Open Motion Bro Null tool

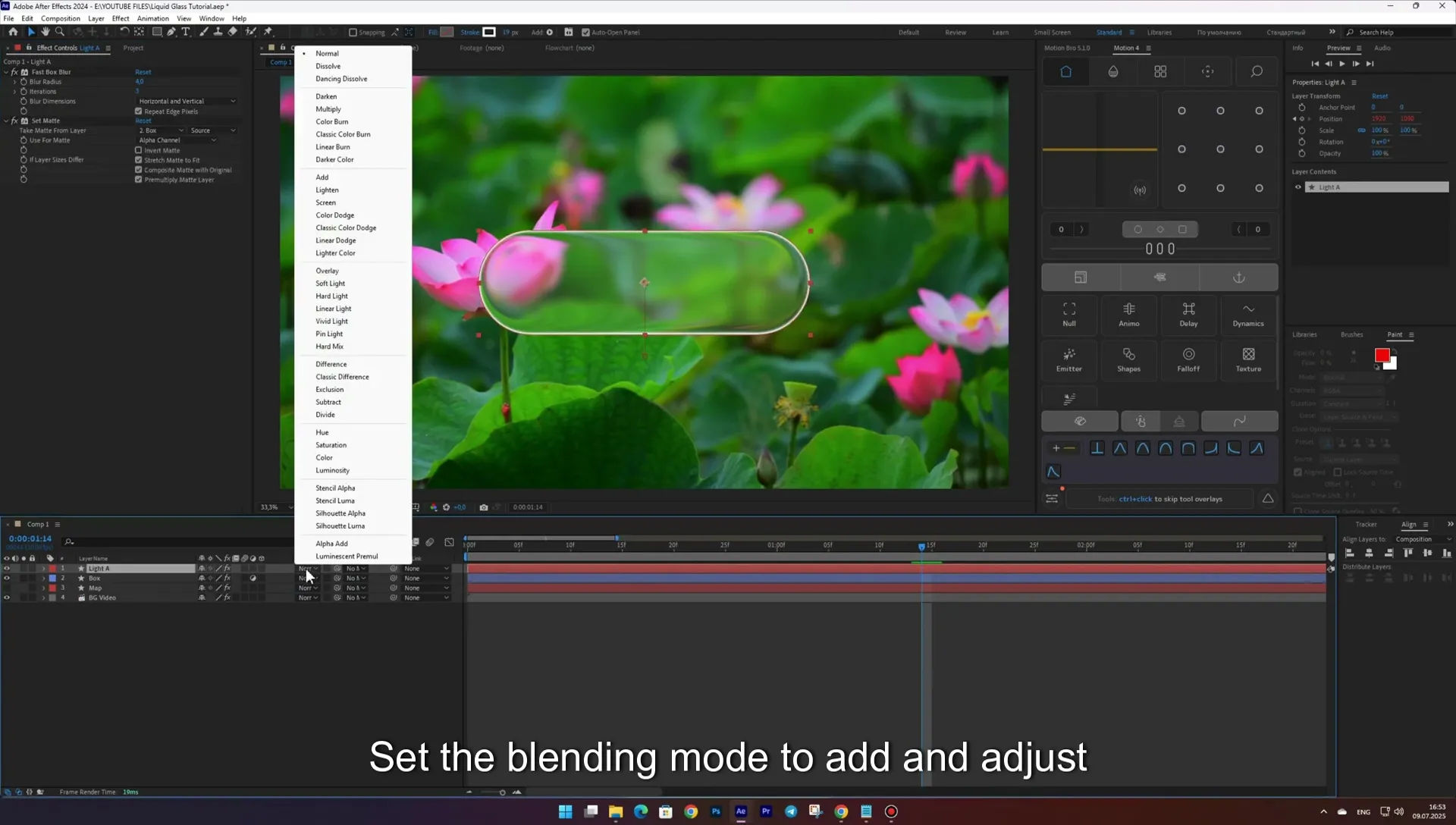[1069, 314]
